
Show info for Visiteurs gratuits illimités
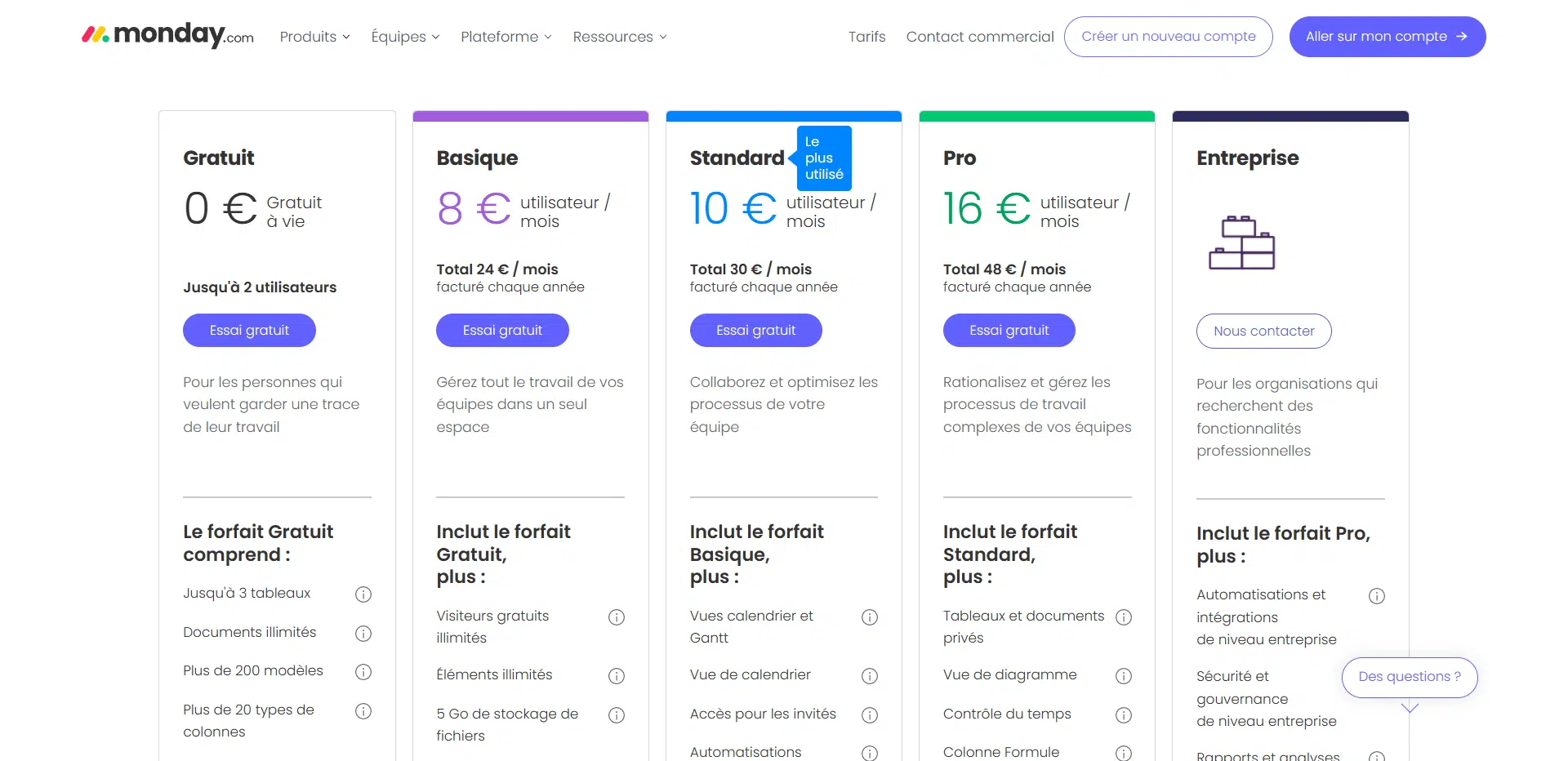pos(617,617)
